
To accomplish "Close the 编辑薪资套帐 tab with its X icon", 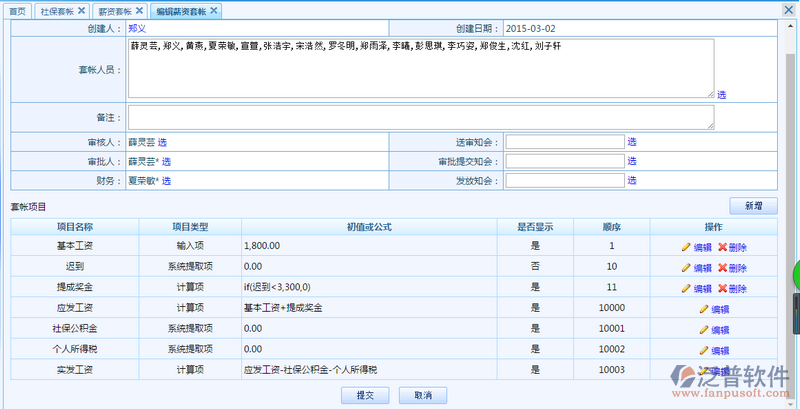I will coord(214,11).
